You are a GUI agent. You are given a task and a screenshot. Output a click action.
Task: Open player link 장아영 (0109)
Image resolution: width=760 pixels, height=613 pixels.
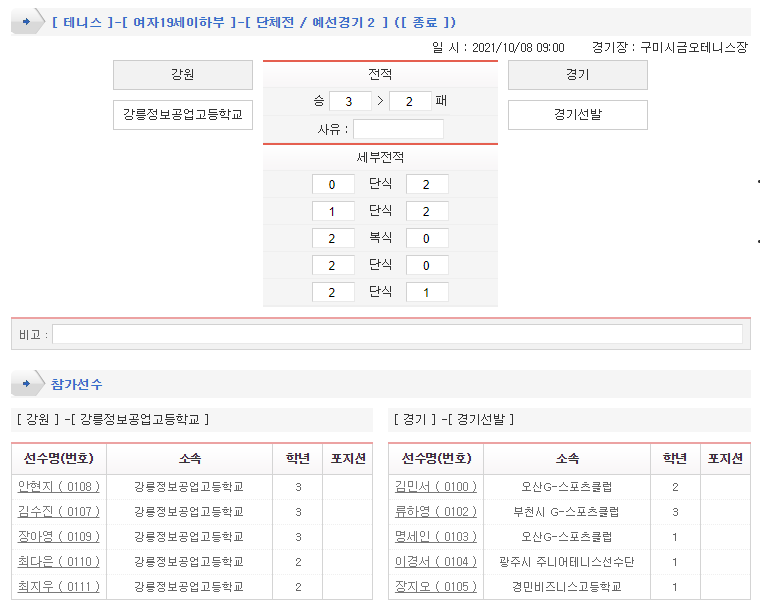(x=59, y=536)
